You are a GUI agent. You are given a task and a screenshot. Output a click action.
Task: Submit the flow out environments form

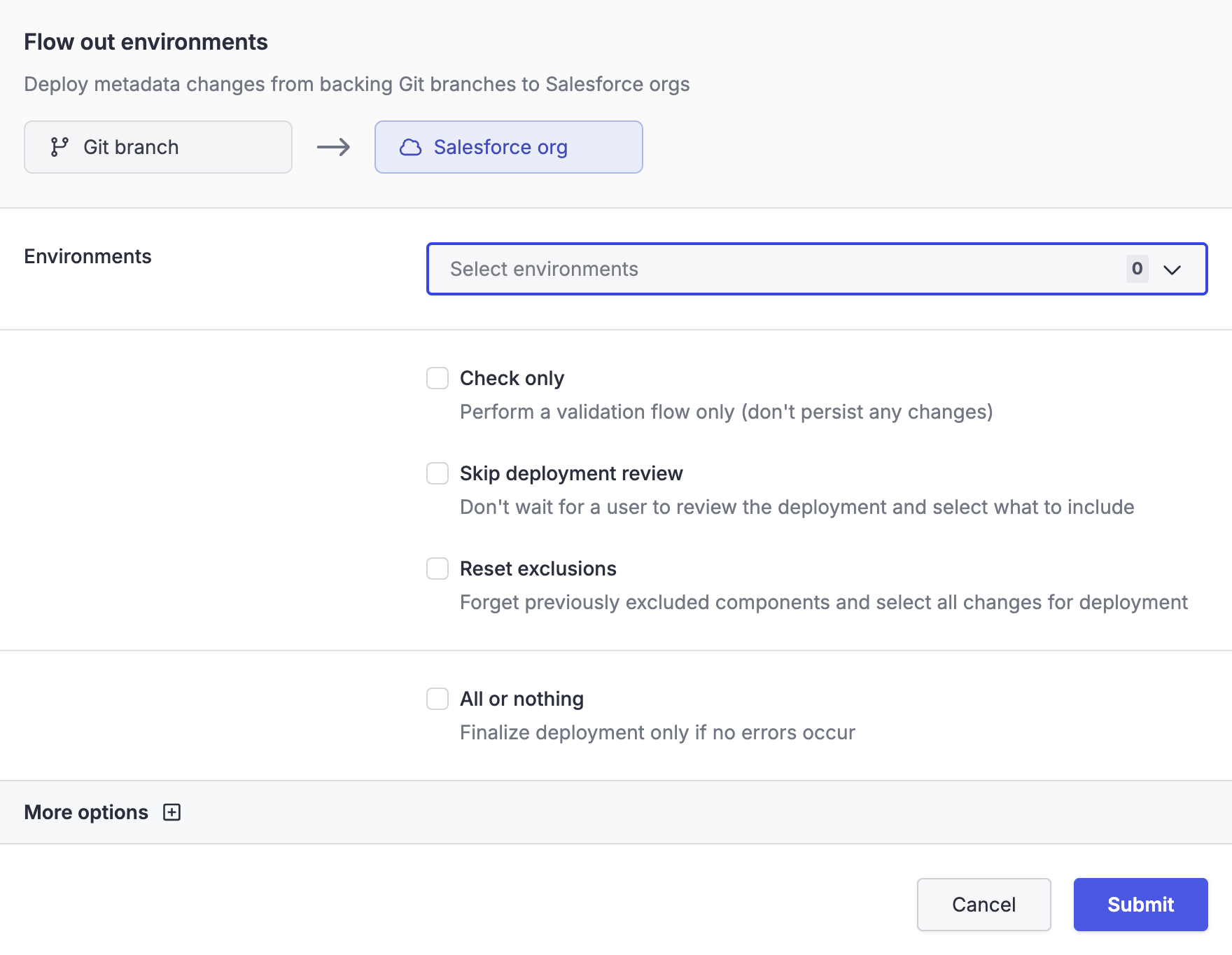point(1140,905)
